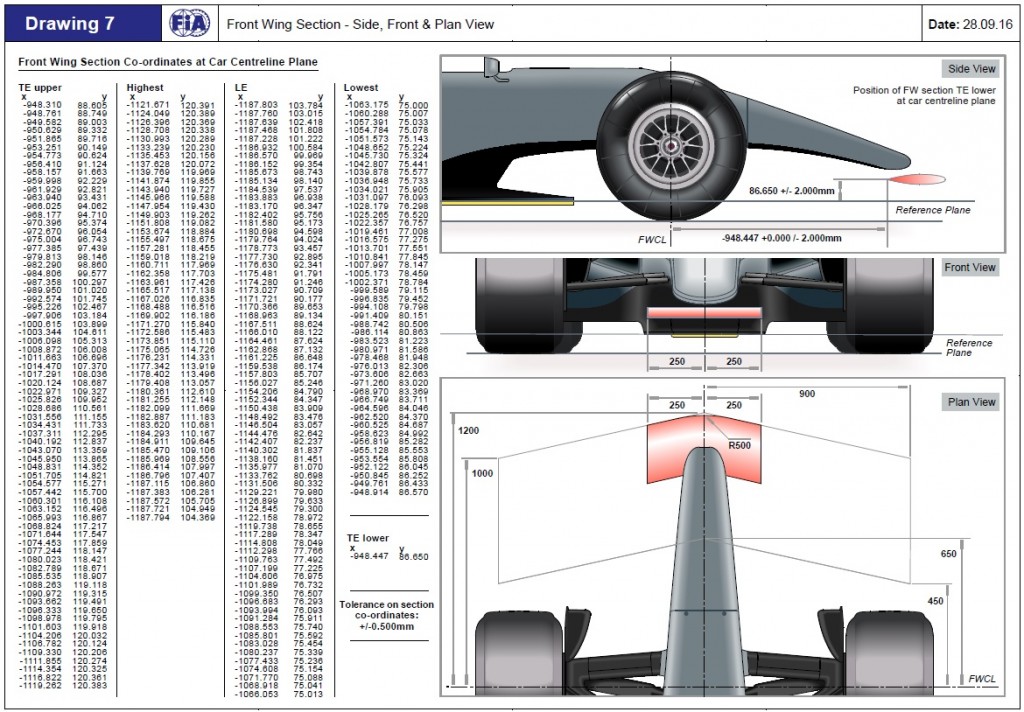The image size is (1024, 712).
Task: Select the first LE x value "-1187.803"
Action: point(256,105)
